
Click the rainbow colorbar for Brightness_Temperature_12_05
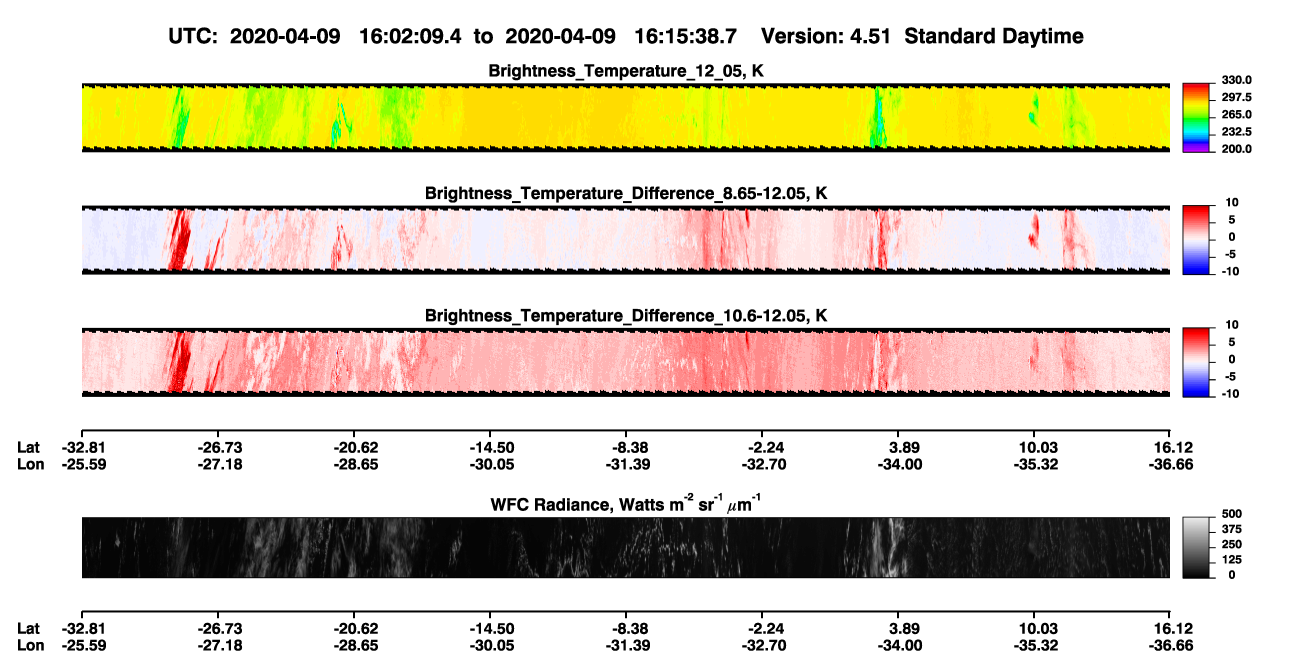click(1196, 118)
